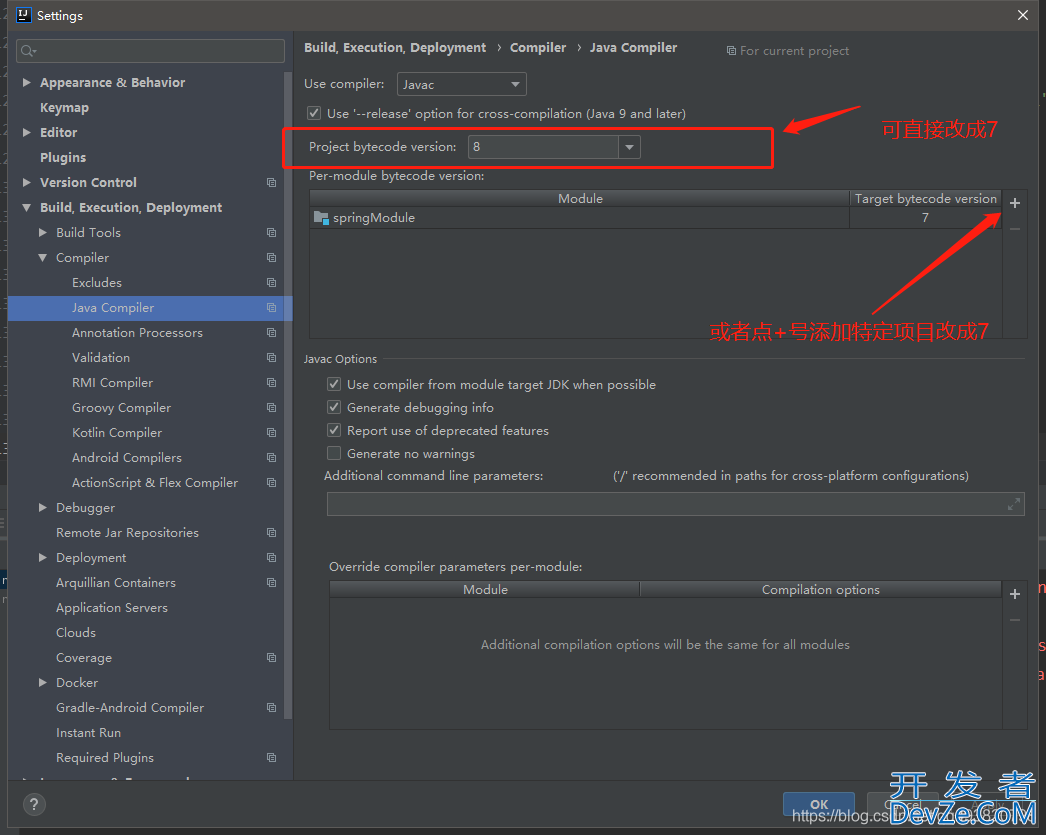Click the springModule folder icon

(x=321, y=217)
